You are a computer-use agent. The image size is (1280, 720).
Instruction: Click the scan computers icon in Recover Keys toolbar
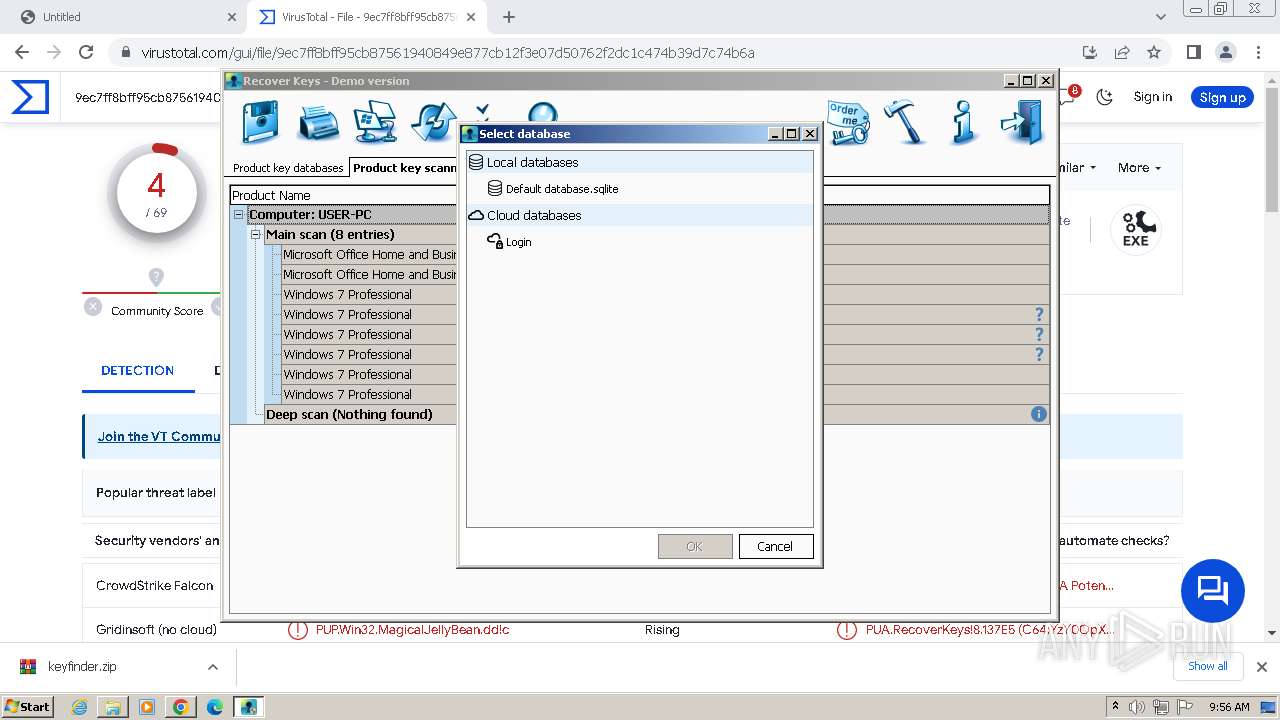(x=376, y=123)
